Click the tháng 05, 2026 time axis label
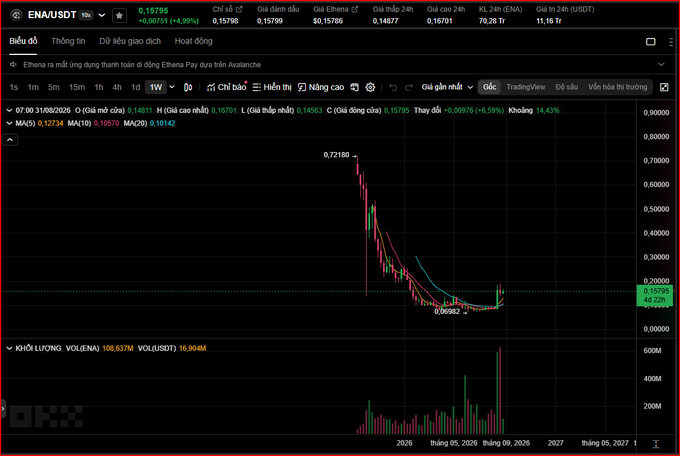Viewport: 680px width, 456px height. (x=454, y=443)
